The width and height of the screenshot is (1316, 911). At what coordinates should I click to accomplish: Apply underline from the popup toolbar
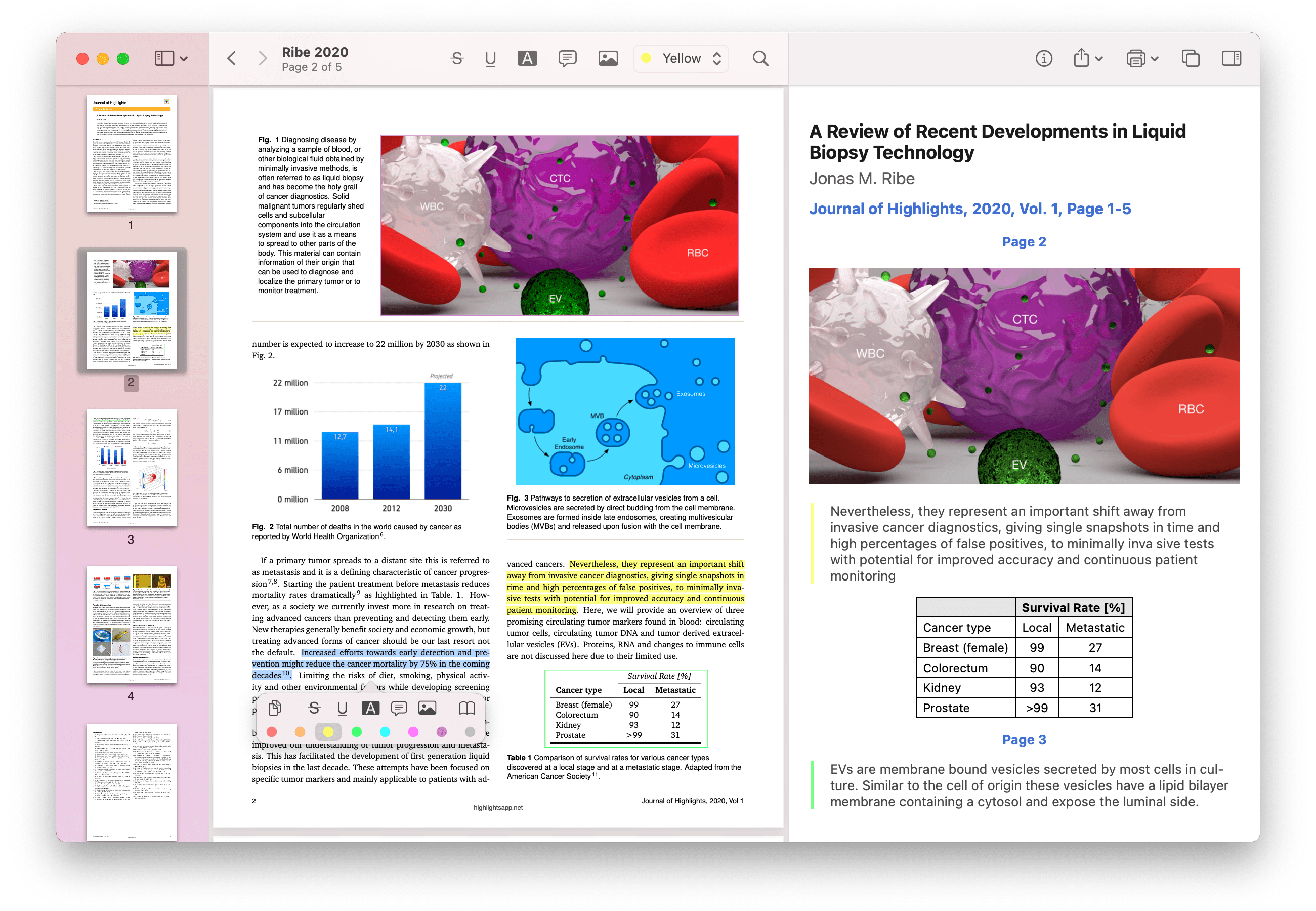pyautogui.click(x=343, y=709)
